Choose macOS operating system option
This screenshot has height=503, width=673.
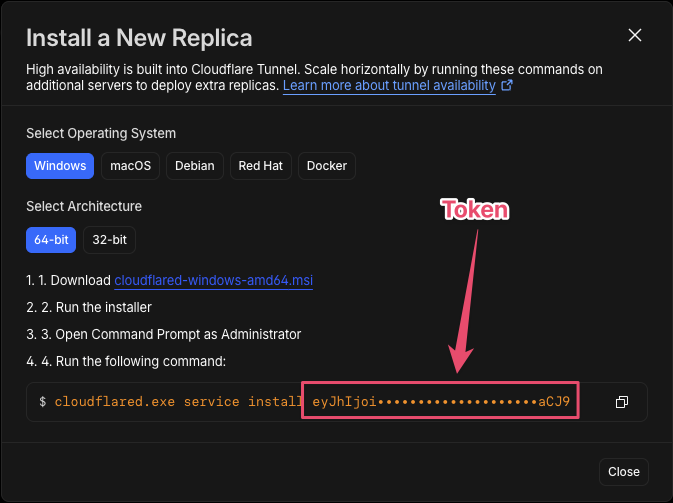click(130, 166)
